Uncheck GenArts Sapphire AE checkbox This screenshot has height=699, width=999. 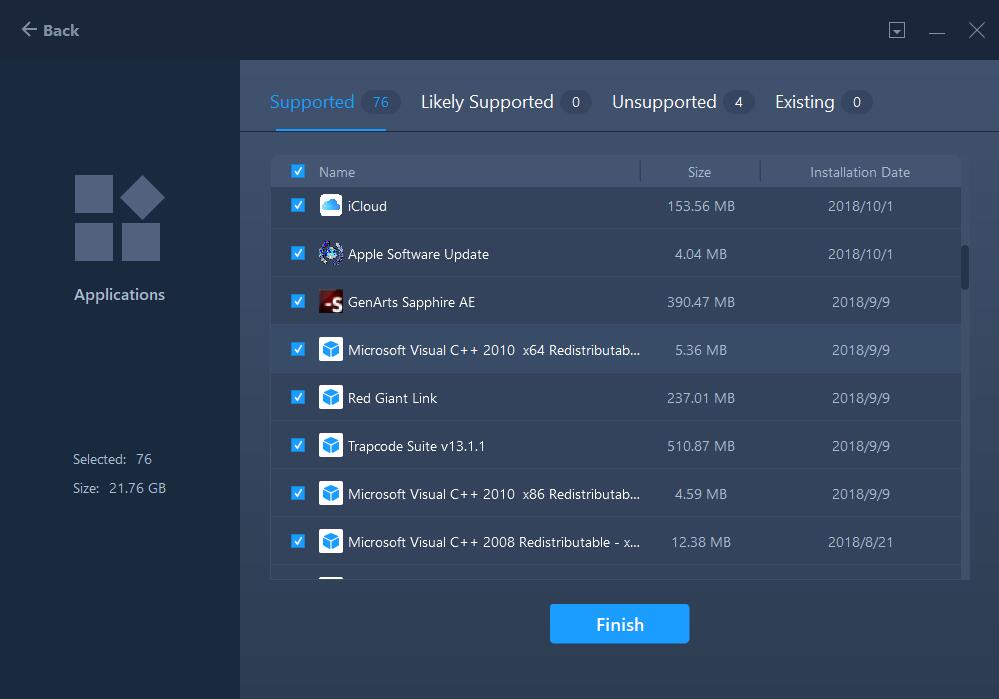298,301
